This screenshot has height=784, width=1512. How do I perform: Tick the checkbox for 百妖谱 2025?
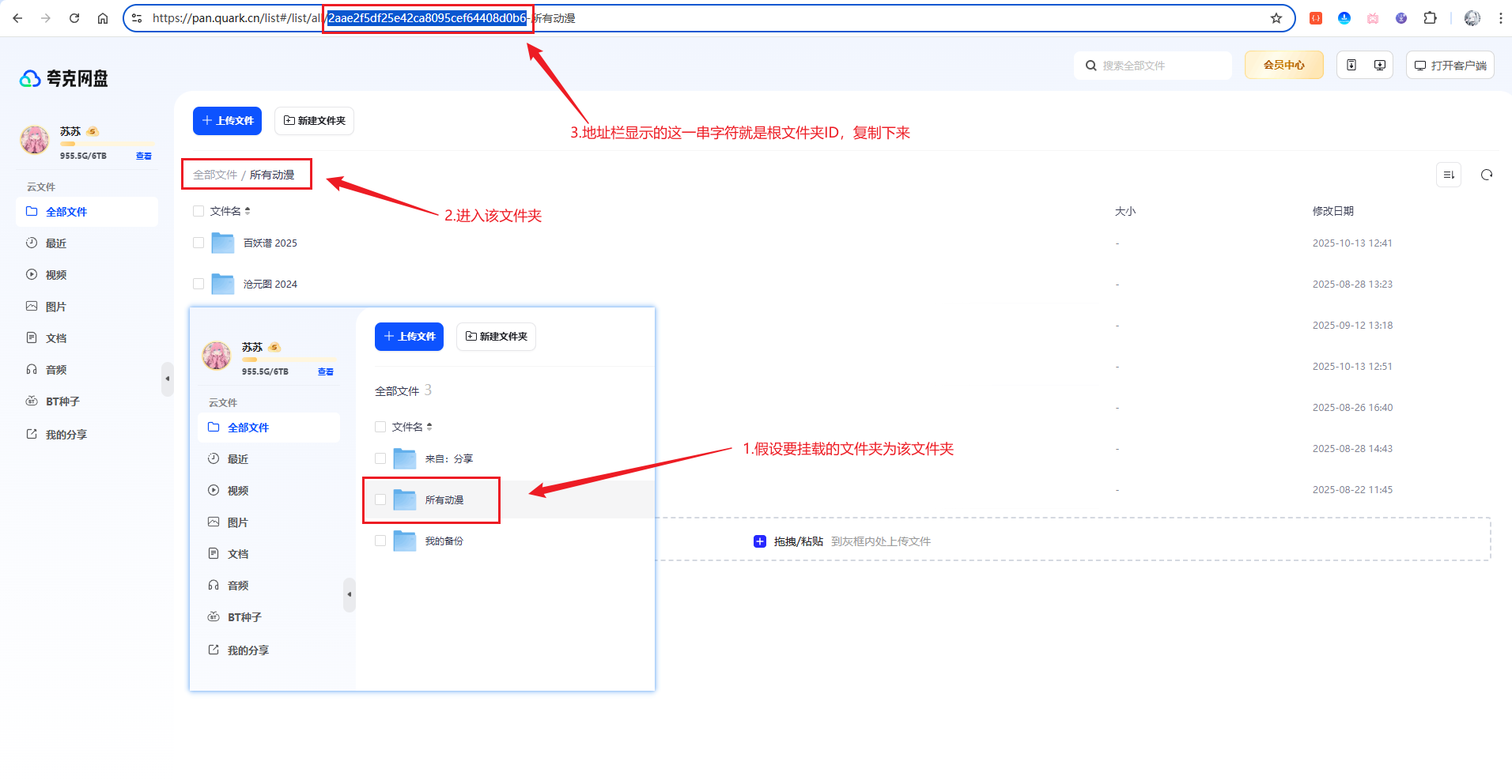[x=198, y=243]
